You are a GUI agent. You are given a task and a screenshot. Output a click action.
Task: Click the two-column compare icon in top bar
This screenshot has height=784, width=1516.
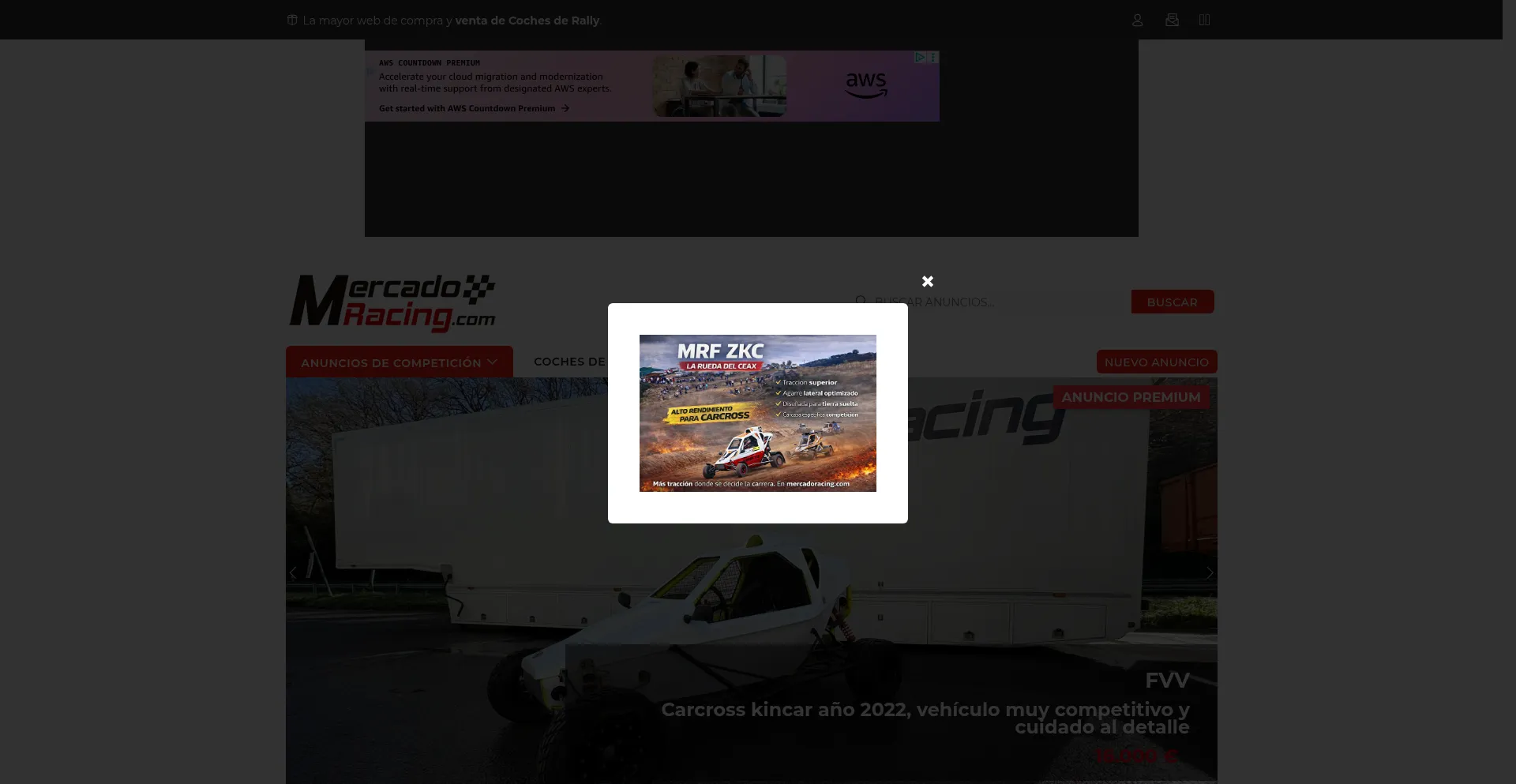(1204, 20)
